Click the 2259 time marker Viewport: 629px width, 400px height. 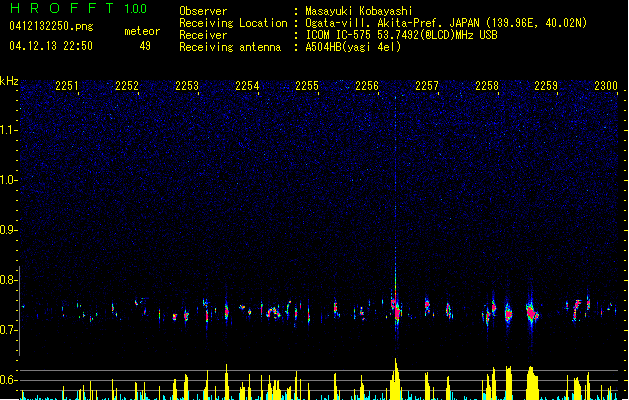(546, 85)
